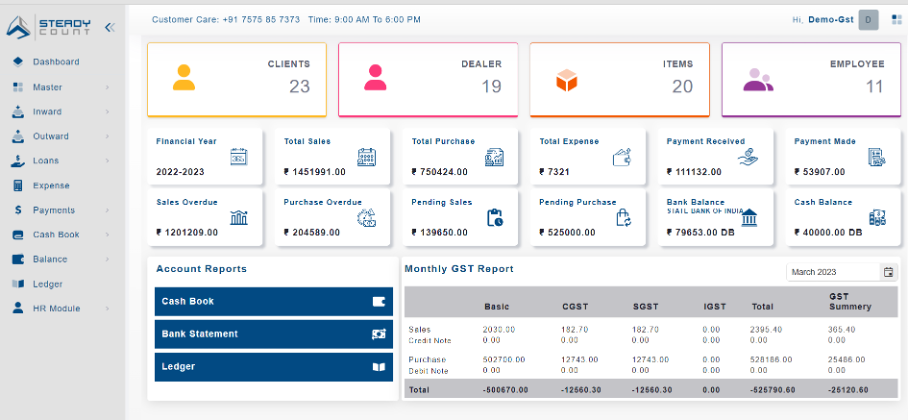Open the Expense sidebar item

click(x=51, y=185)
